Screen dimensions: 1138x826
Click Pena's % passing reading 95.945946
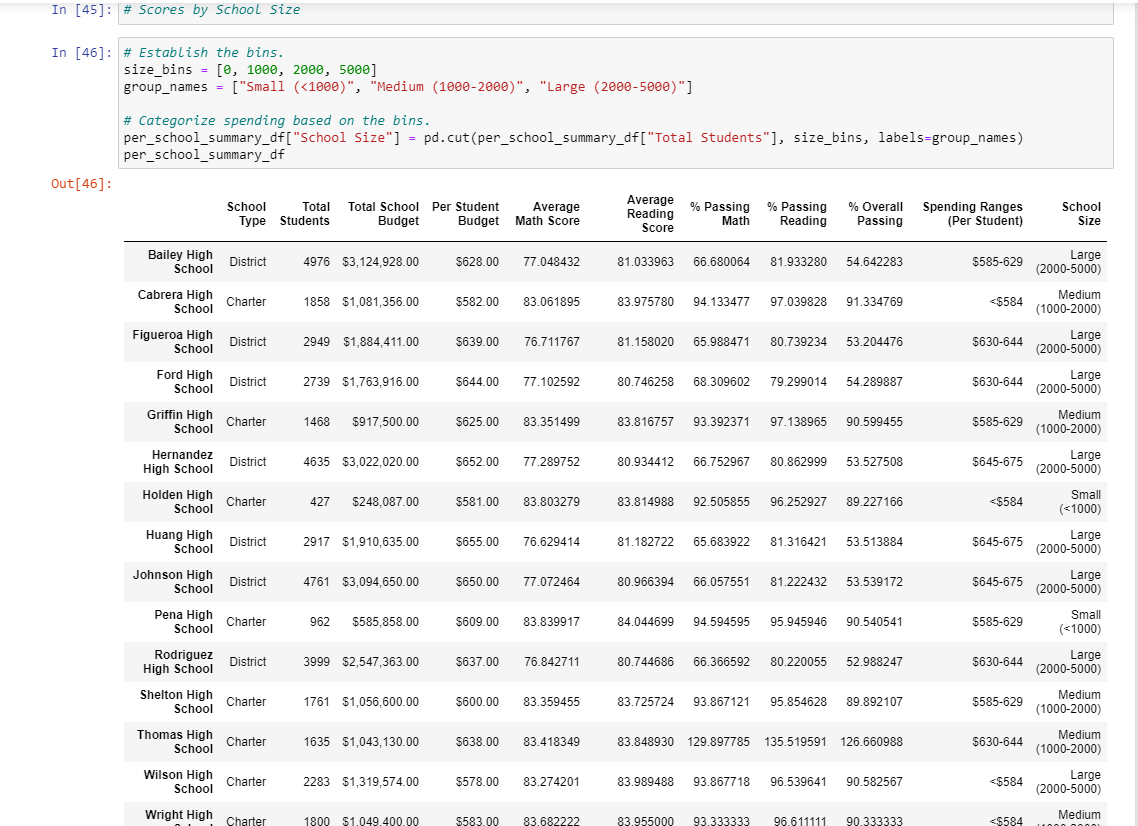point(798,622)
